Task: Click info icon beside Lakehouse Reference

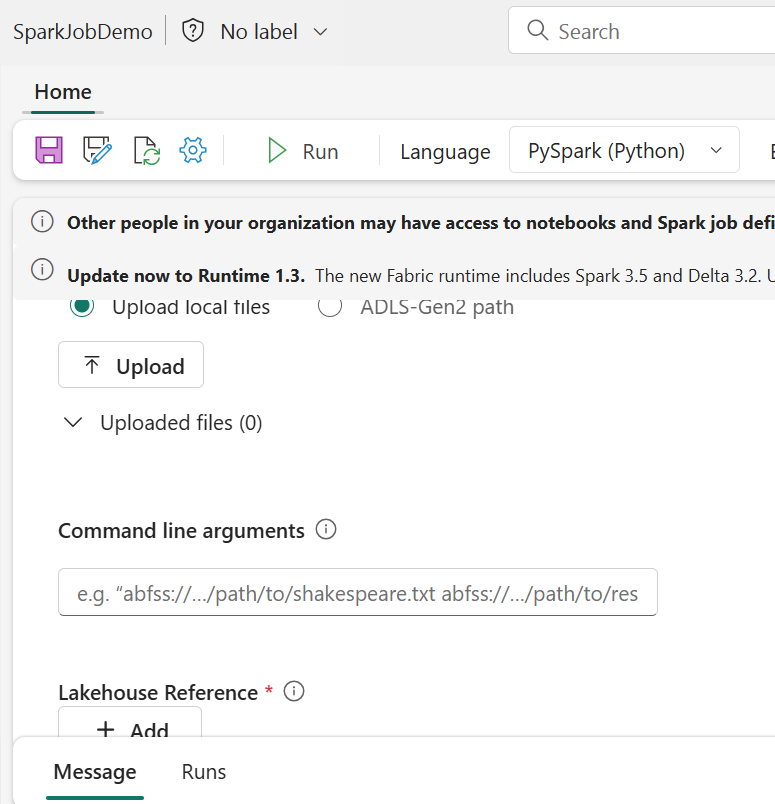Action: pos(294,691)
